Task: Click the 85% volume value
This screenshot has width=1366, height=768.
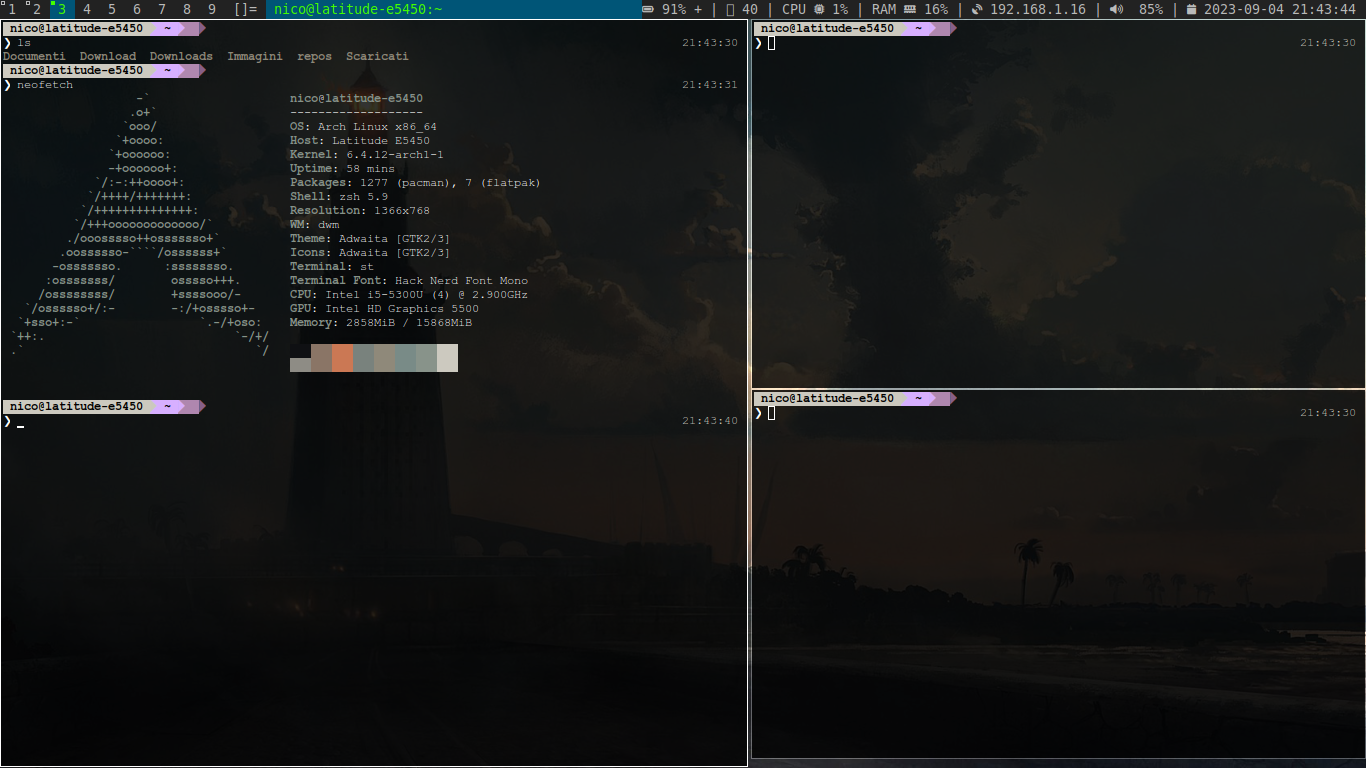Action: (1151, 9)
